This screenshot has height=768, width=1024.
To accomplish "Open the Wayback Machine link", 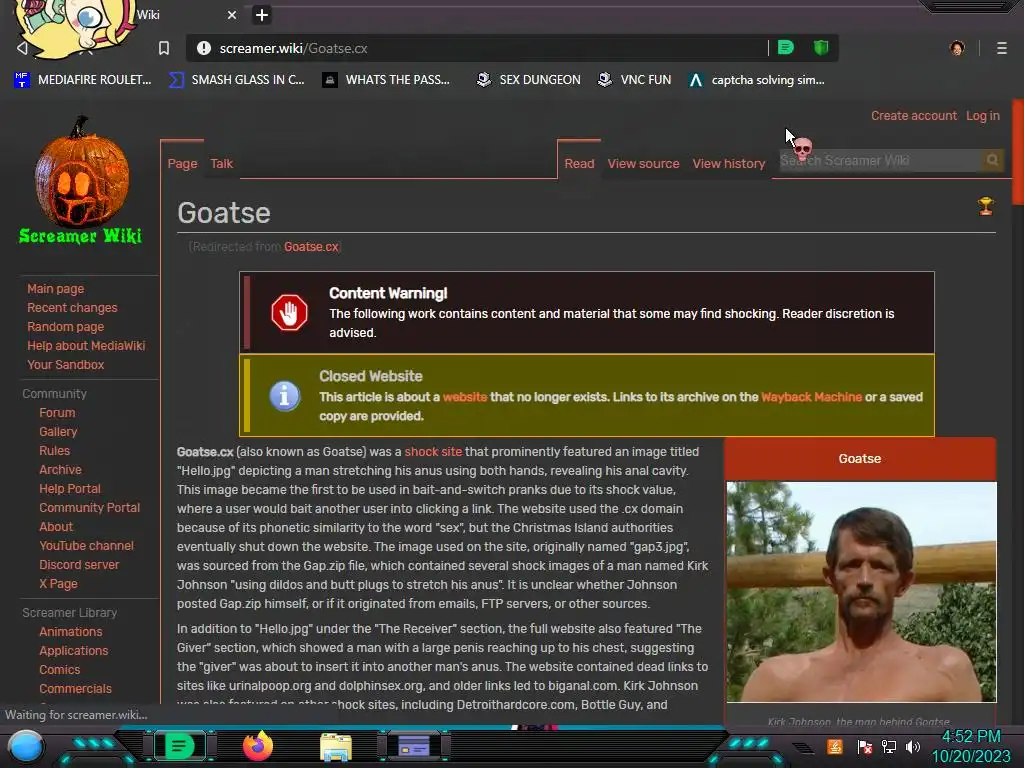I will click(x=811, y=397).
